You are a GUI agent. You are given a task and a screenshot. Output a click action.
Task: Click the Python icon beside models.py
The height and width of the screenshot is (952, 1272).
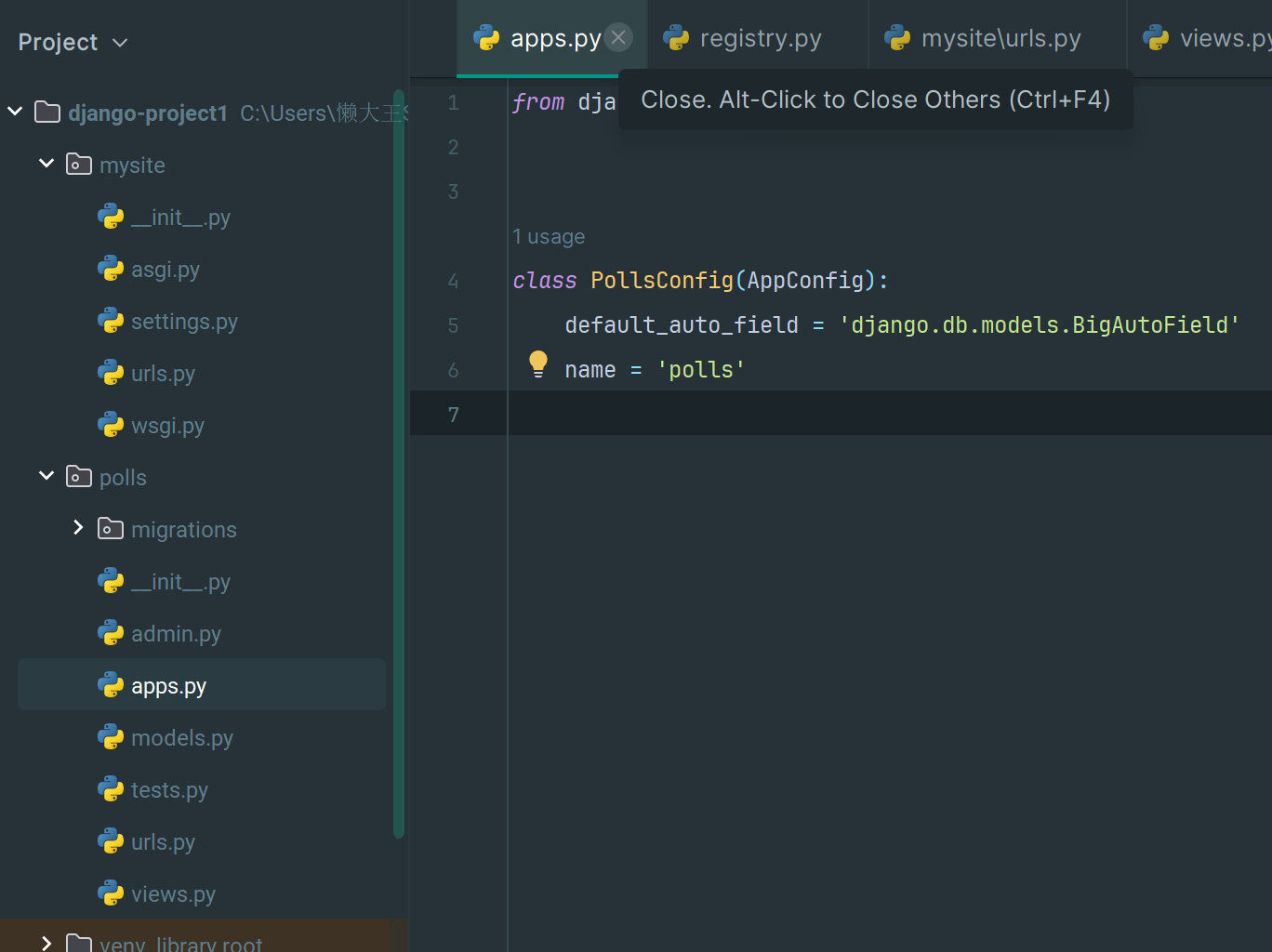pyautogui.click(x=111, y=737)
